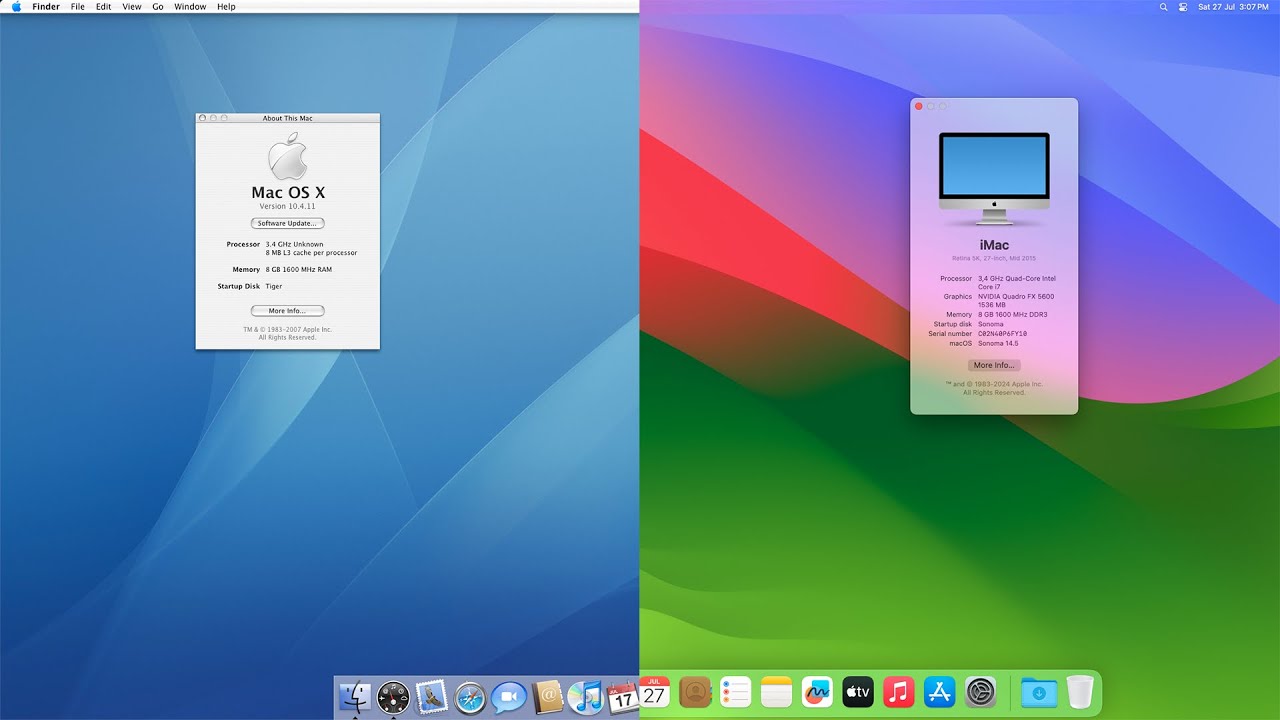Viewport: 1280px width, 720px height.
Task: Open the Apple menu in Tiger menu bar
Action: [16, 6]
